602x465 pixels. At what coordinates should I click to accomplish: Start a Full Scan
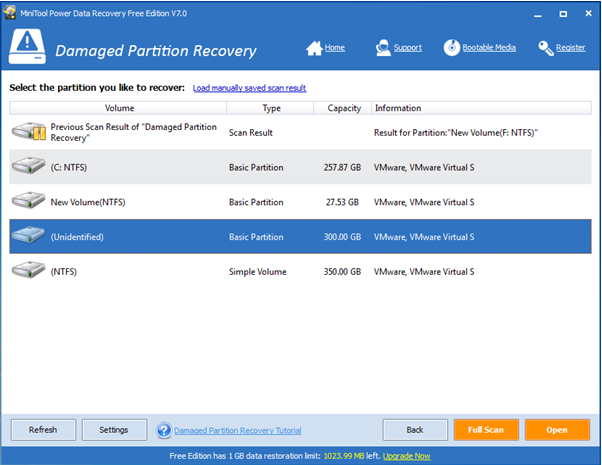click(x=486, y=430)
